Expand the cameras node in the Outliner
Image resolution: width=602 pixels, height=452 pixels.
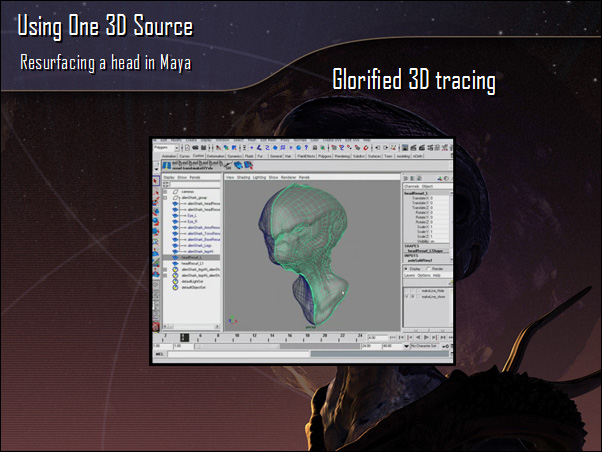coord(165,191)
